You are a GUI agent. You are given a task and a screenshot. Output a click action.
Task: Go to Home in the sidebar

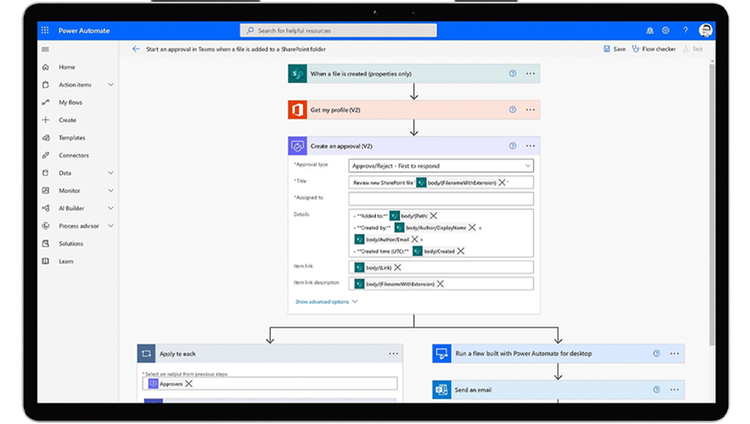click(66, 67)
